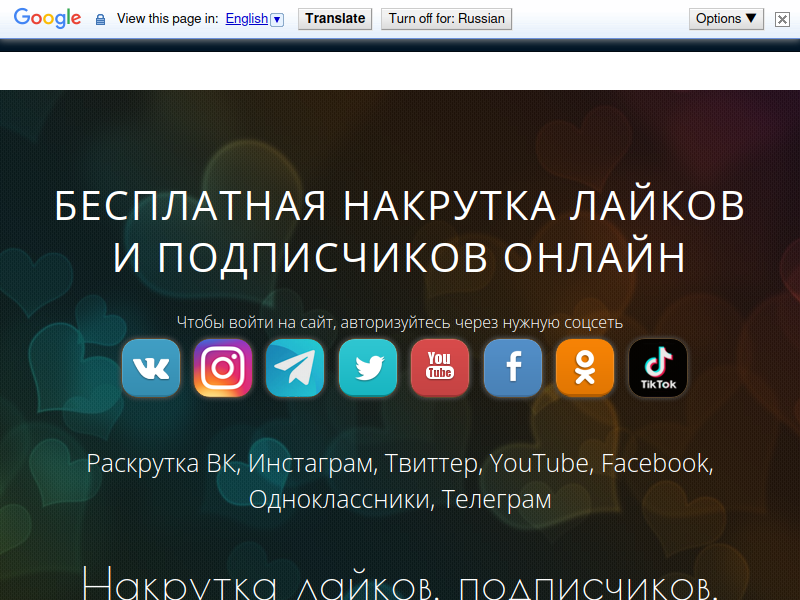
Task: Click the 'View this page in:' label
Action: click(x=167, y=19)
